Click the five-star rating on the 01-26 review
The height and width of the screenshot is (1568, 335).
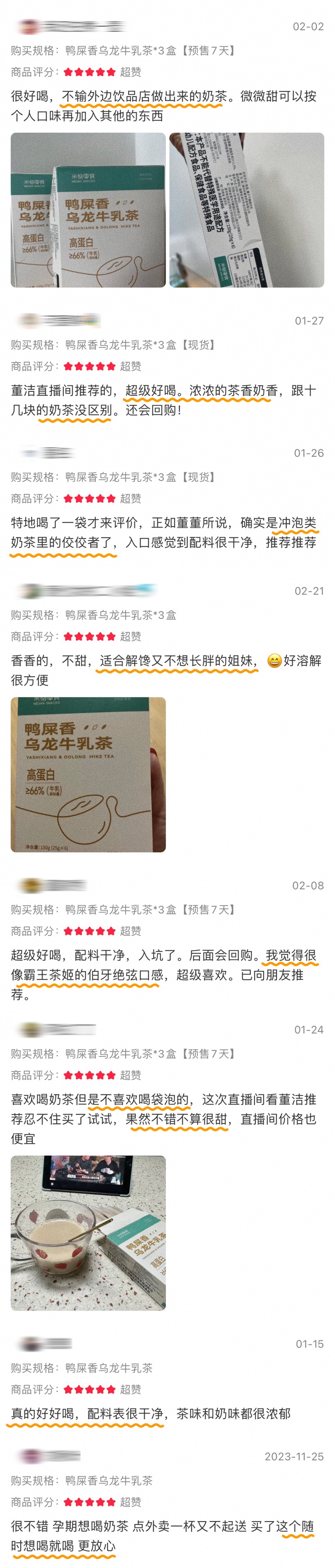click(x=90, y=499)
